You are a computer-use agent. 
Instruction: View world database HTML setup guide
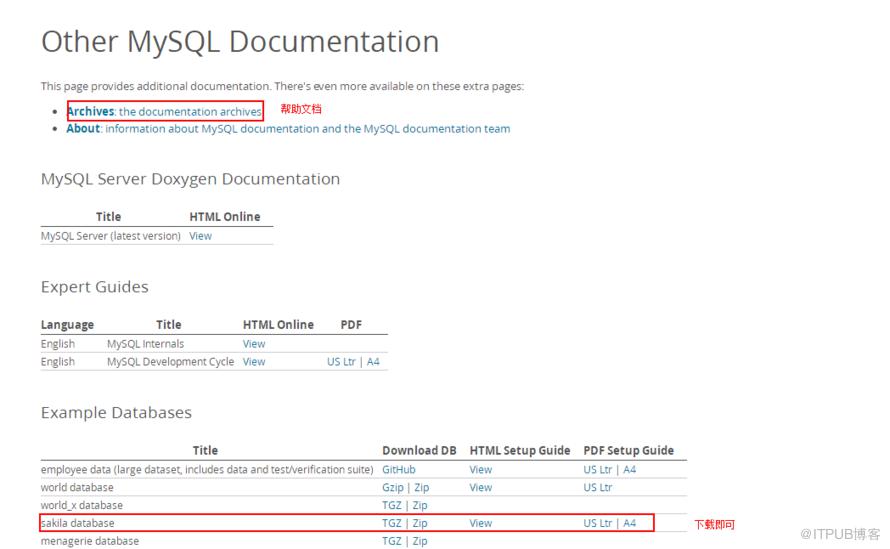point(480,488)
